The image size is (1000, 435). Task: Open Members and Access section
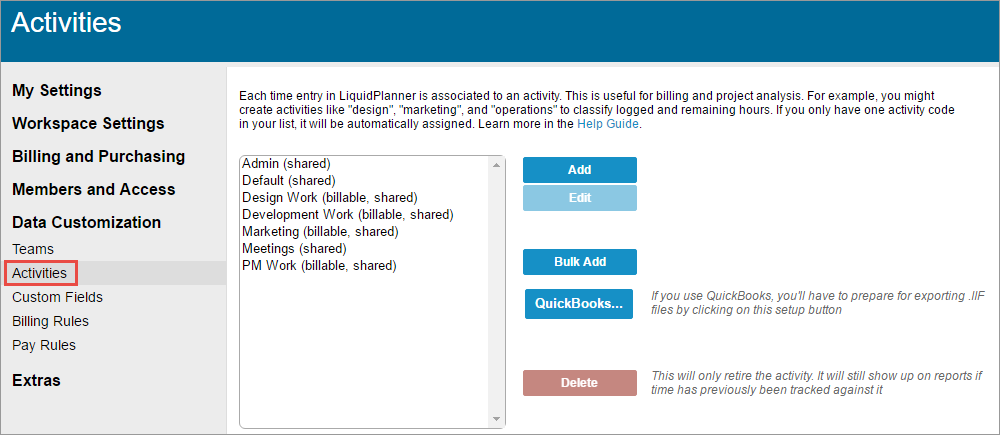point(93,189)
